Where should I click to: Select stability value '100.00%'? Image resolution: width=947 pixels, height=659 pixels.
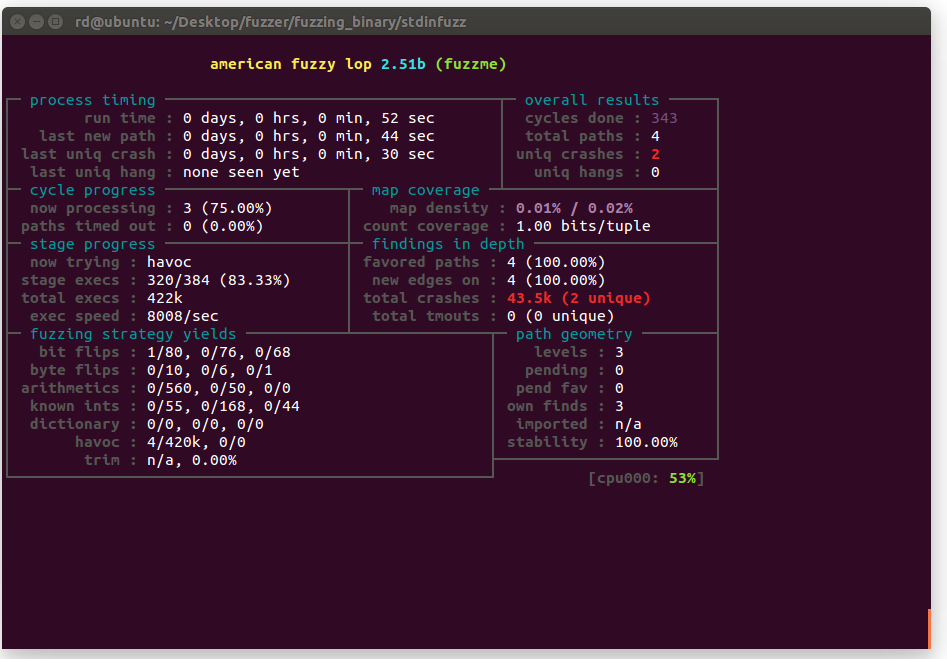pyautogui.click(x=646, y=443)
